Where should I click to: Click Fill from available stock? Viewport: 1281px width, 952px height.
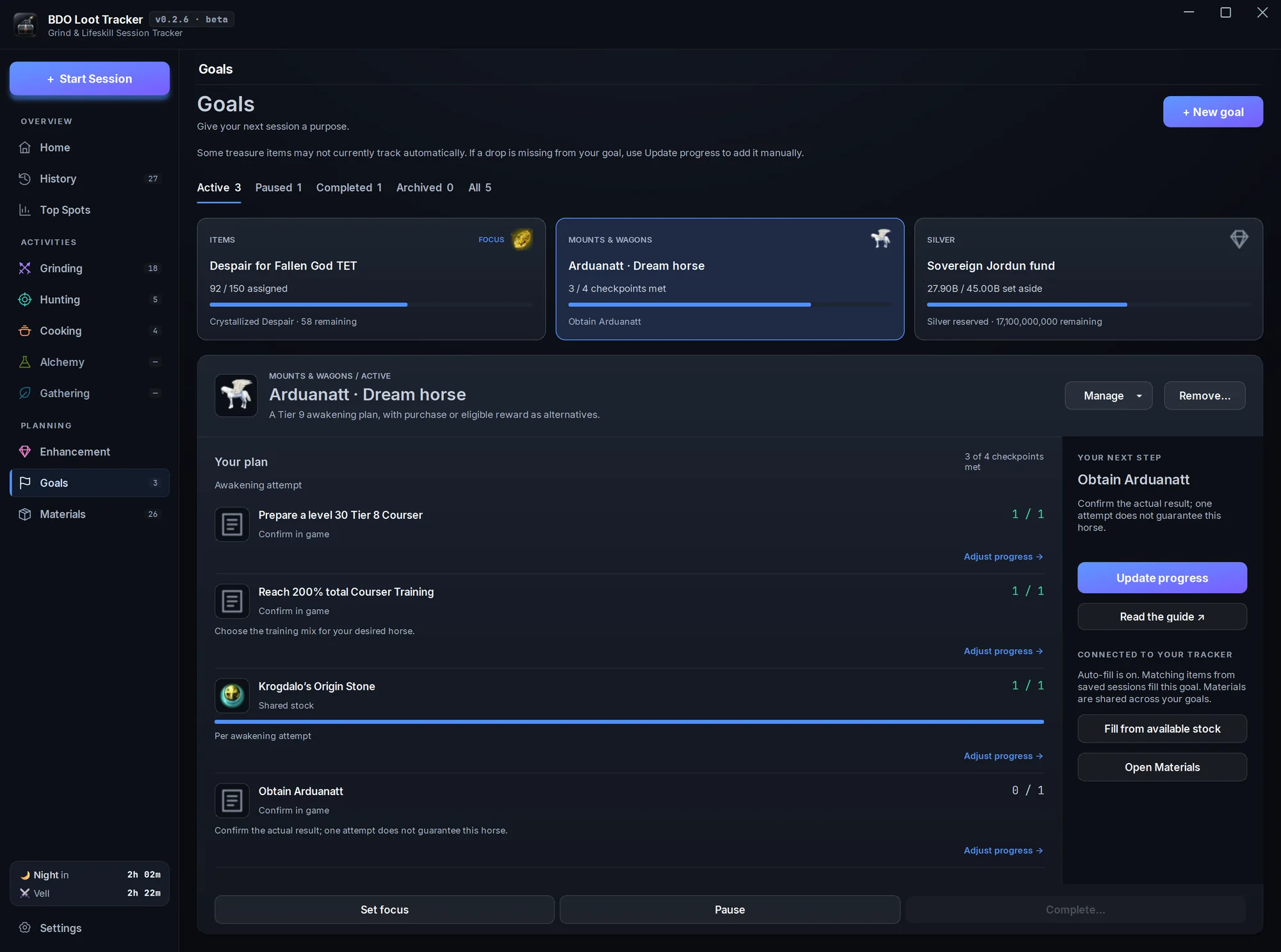point(1162,729)
